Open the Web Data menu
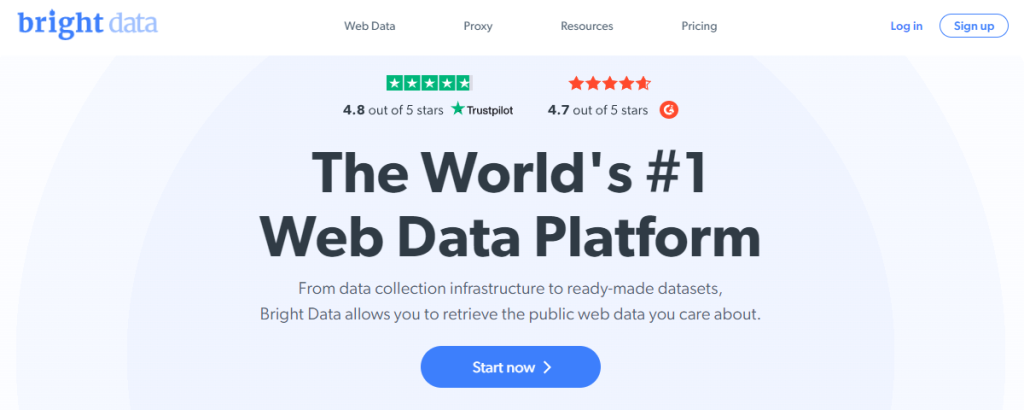 (370, 26)
